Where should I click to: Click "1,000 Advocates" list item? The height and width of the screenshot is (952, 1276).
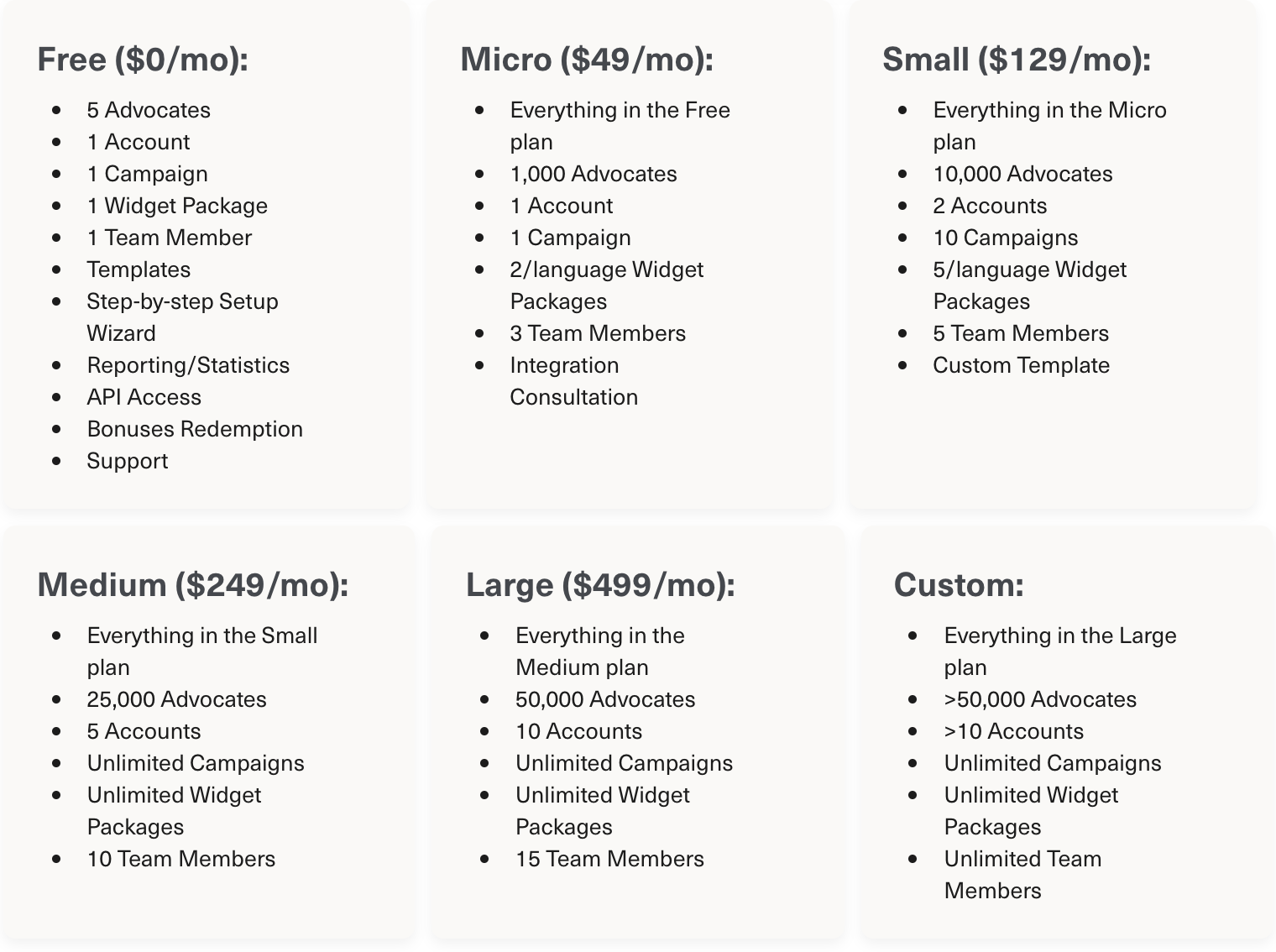[x=593, y=174]
